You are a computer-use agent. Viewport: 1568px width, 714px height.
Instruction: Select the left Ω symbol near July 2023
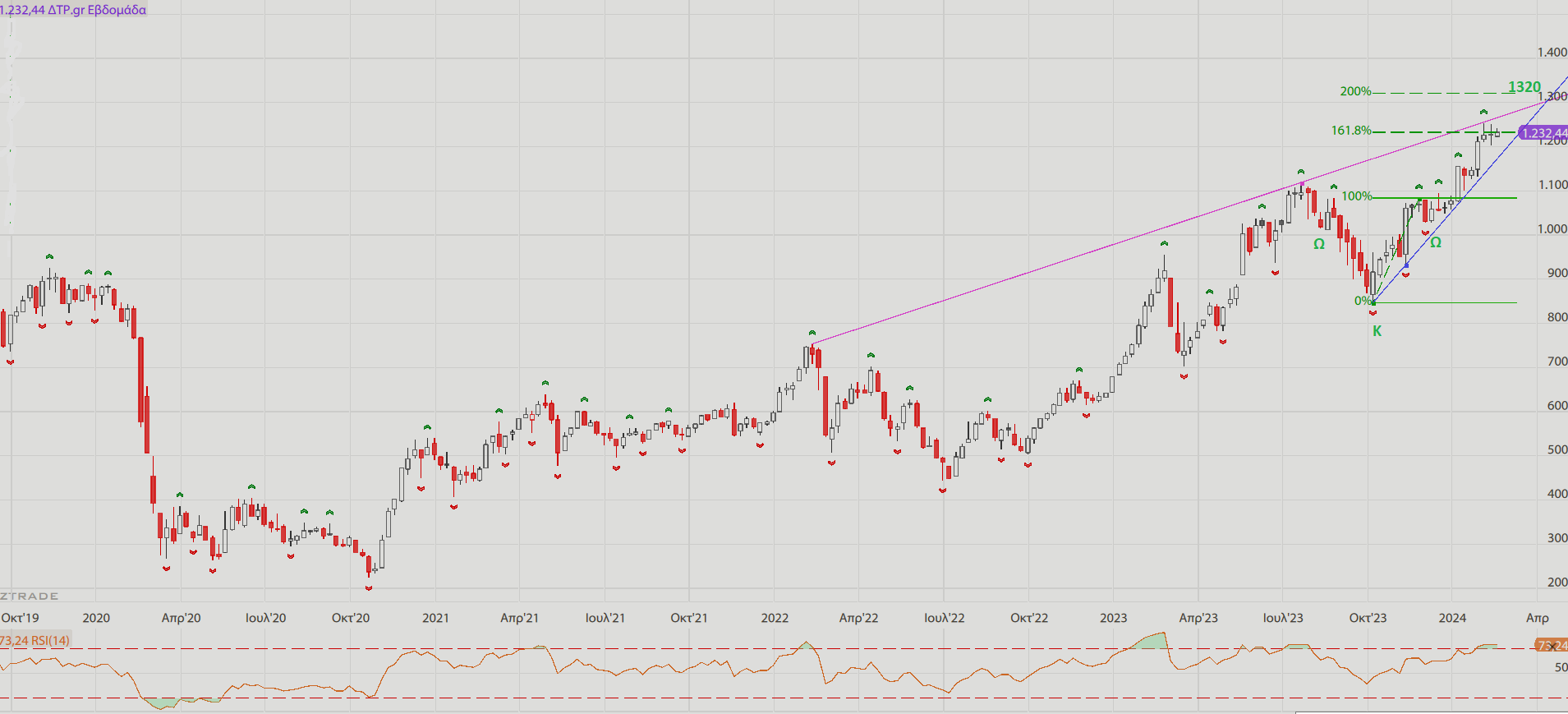(x=1318, y=244)
